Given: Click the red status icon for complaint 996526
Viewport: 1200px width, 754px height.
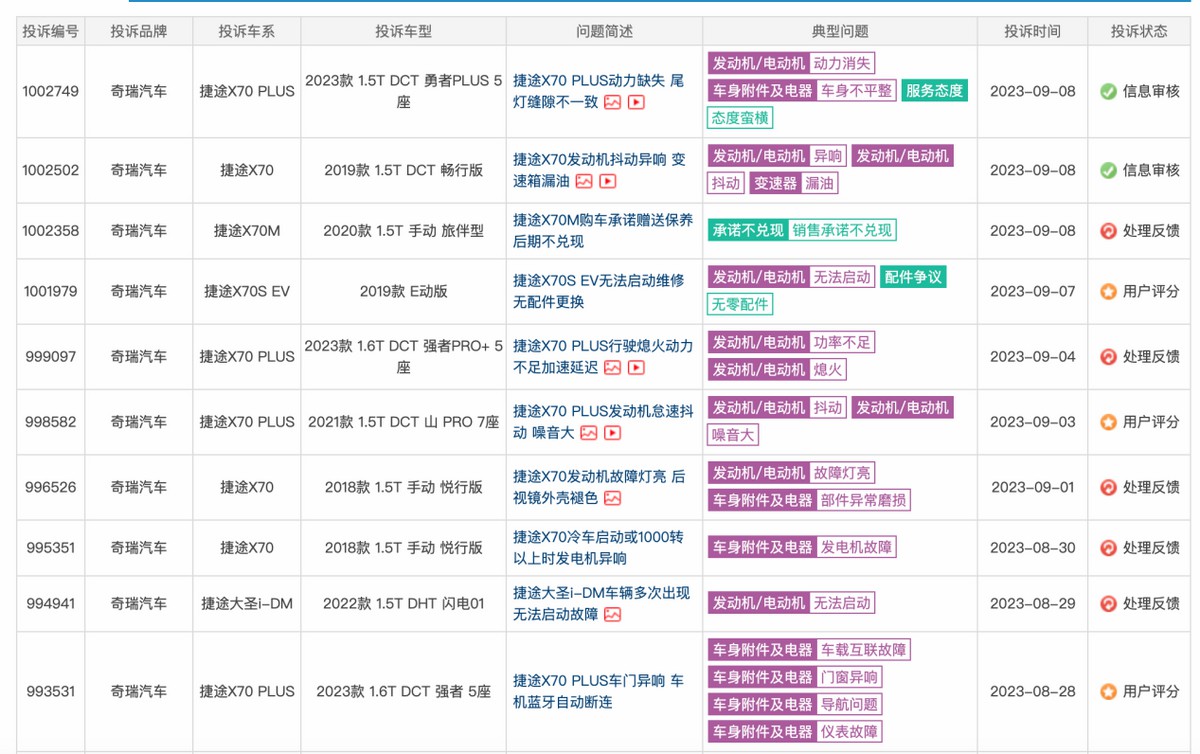Looking at the screenshot, I should point(1108,487).
